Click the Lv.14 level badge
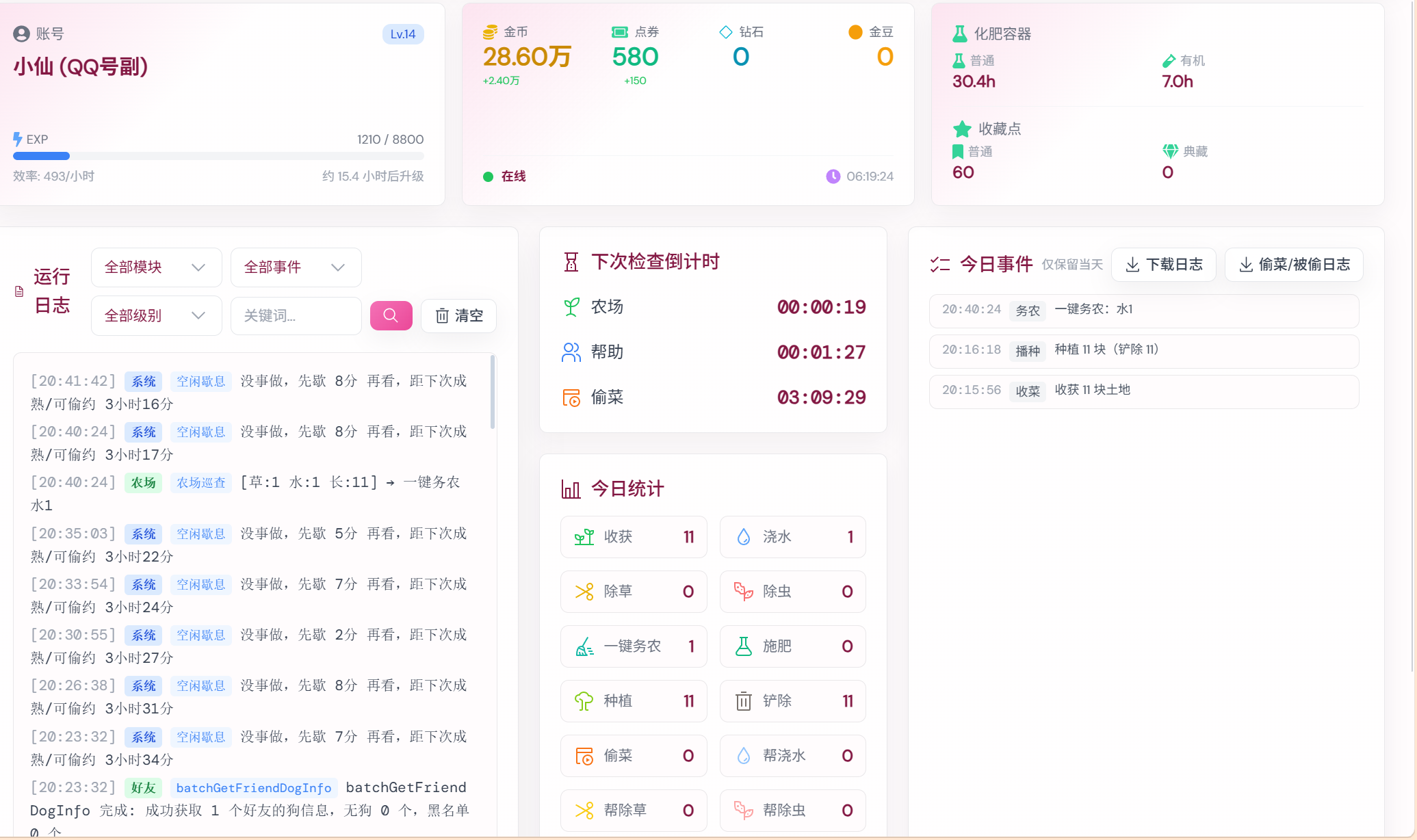Image resolution: width=1417 pixels, height=840 pixels. tap(403, 34)
